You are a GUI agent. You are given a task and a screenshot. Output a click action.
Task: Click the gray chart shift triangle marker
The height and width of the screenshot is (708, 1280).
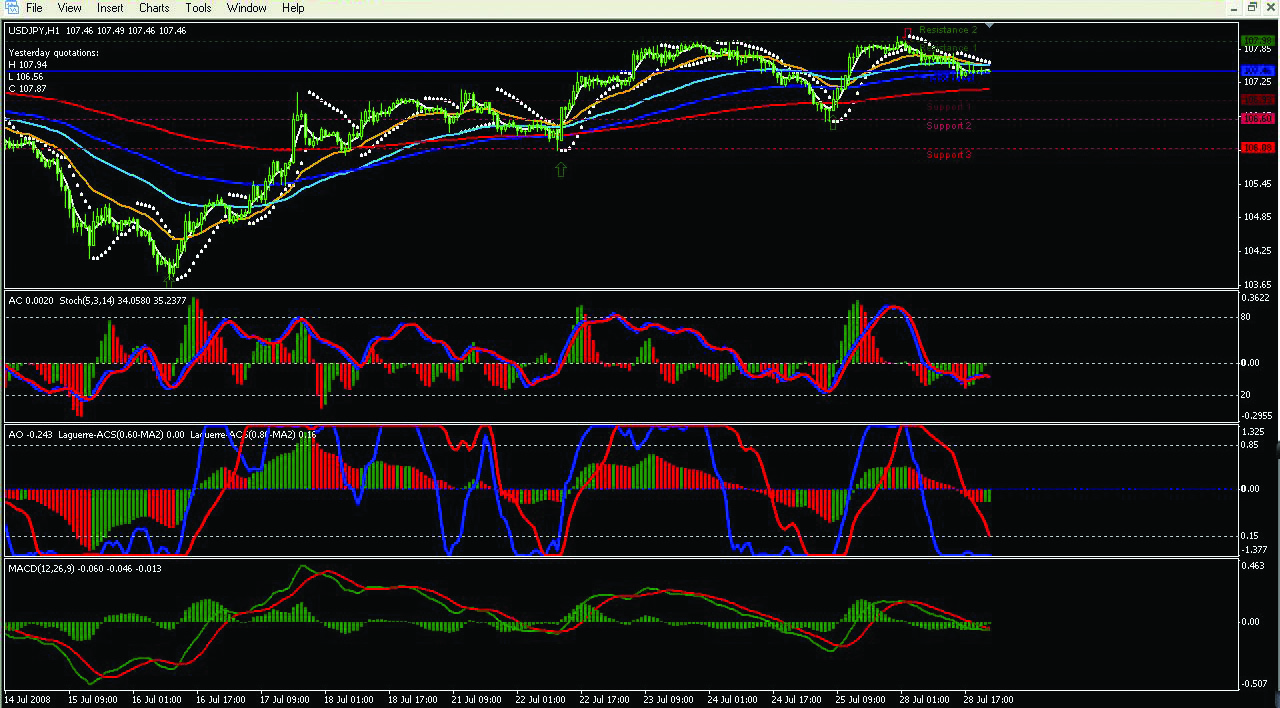coord(989,25)
